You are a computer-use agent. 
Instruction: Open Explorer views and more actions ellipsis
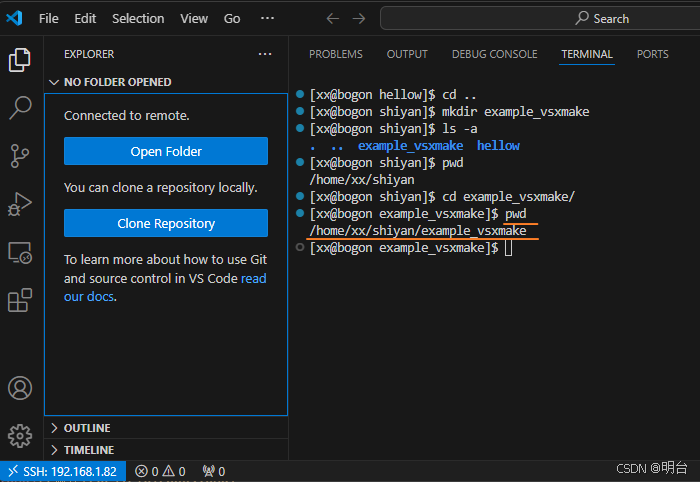coord(265,54)
